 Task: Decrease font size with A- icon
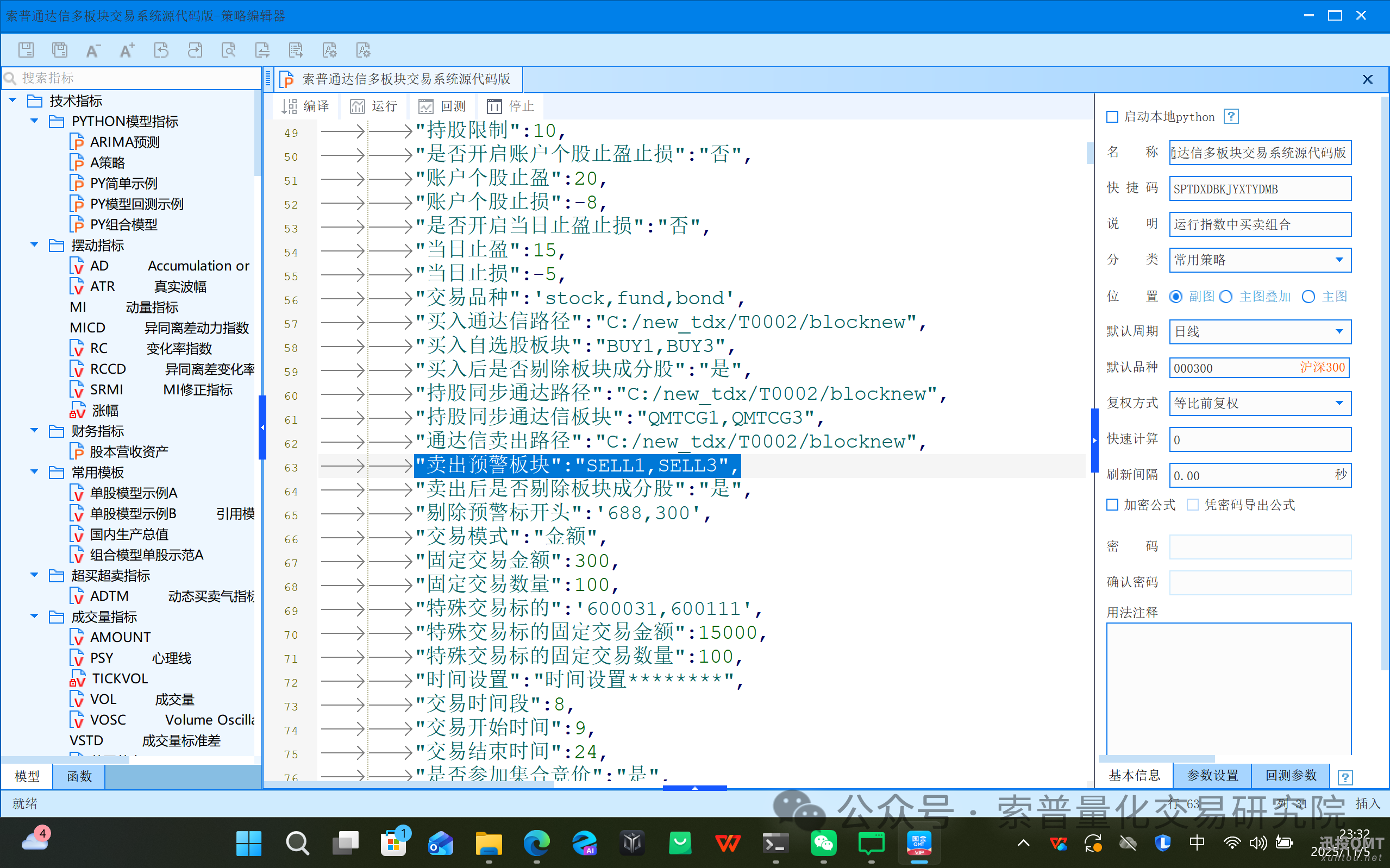pos(92,50)
